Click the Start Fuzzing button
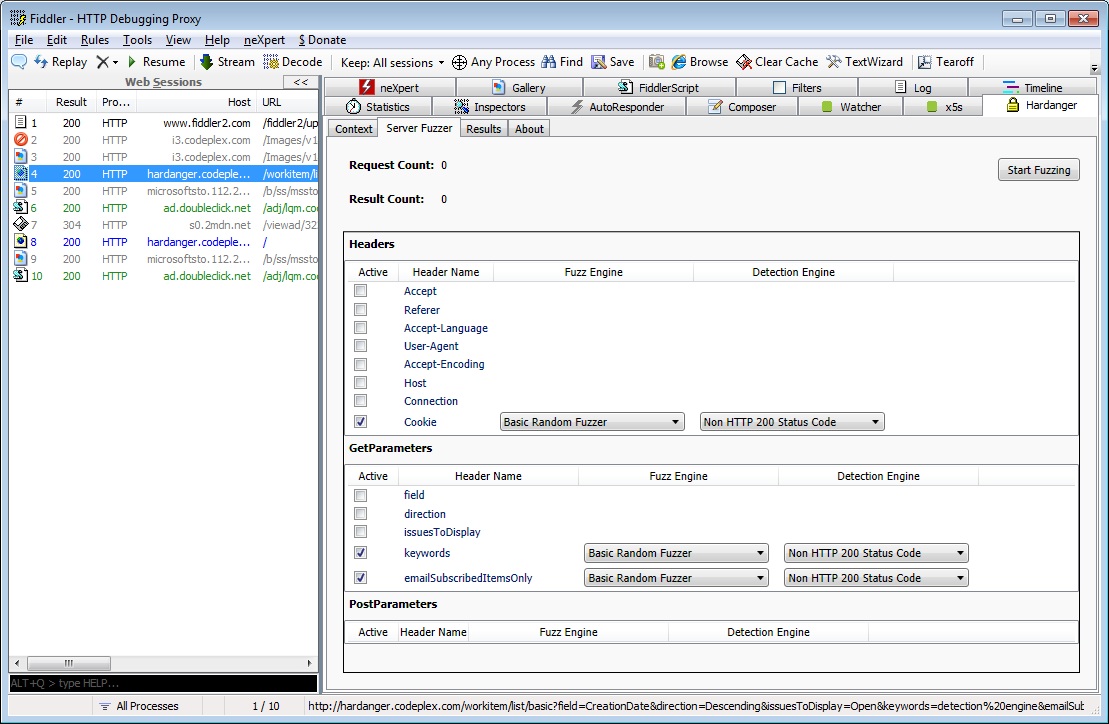Viewport: 1109px width, 724px height. pos(1038,170)
